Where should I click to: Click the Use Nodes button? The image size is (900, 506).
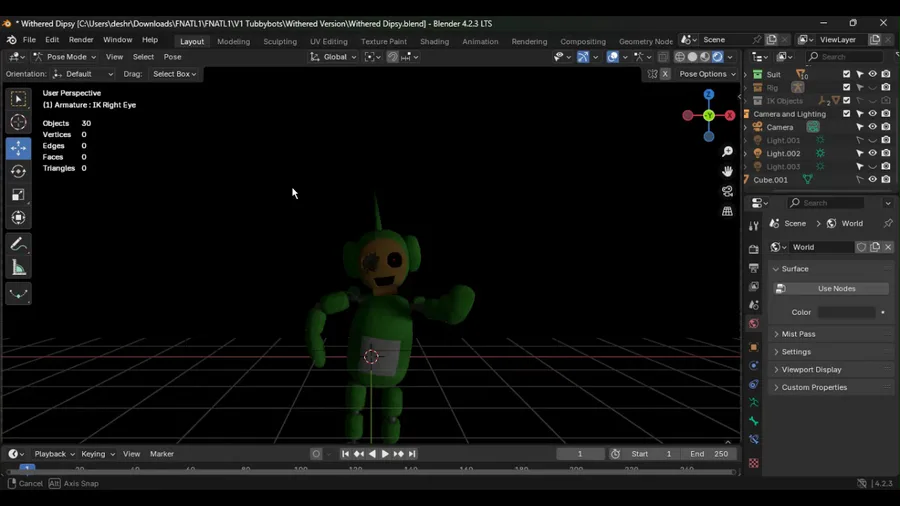[x=836, y=289]
